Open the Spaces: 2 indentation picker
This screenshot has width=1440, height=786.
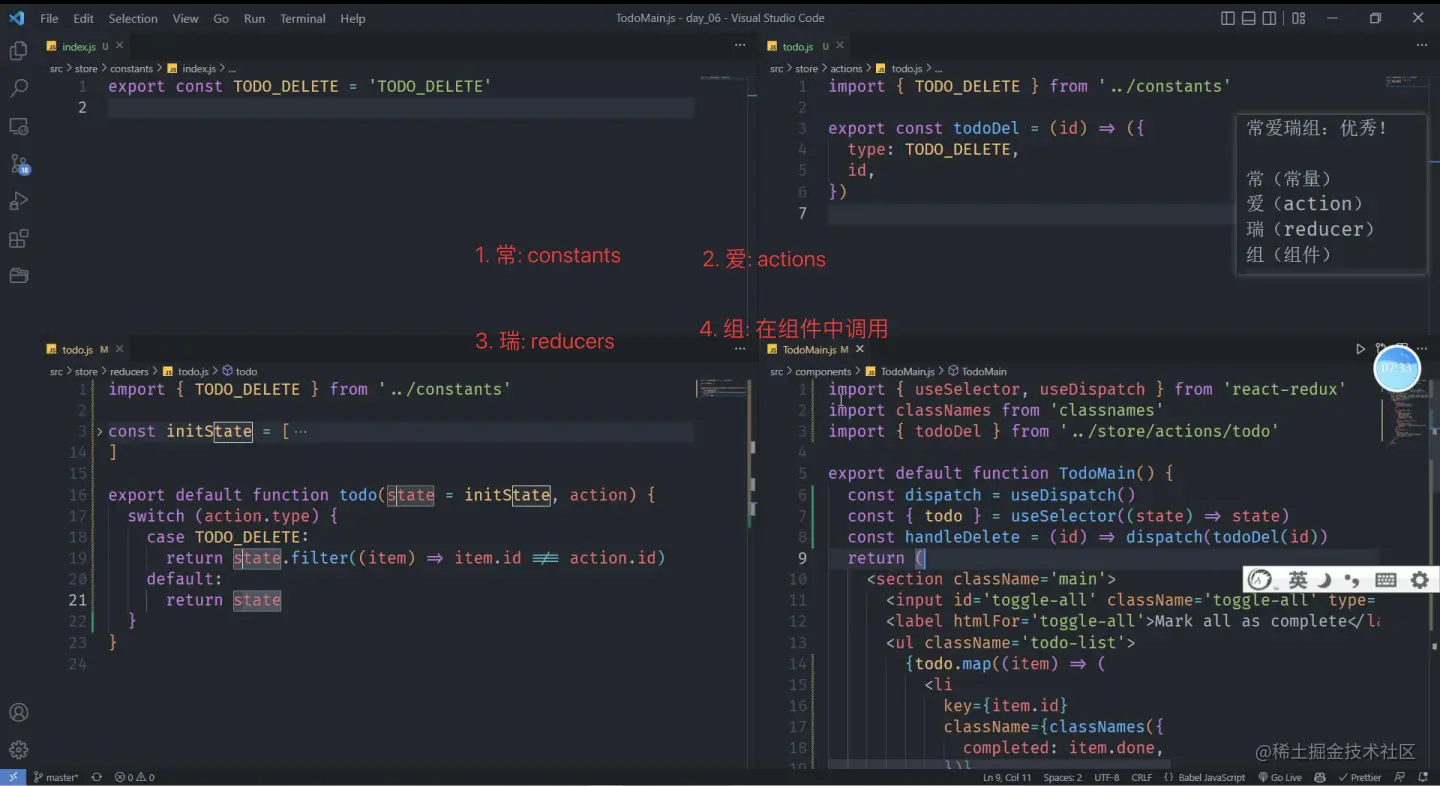point(1062,777)
